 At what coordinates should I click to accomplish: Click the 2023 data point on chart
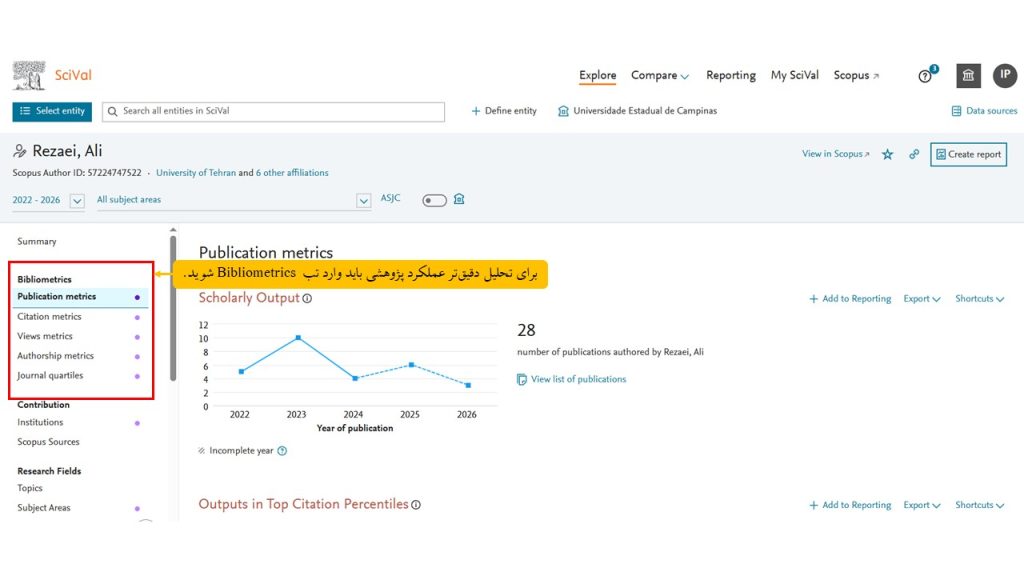tap(298, 338)
